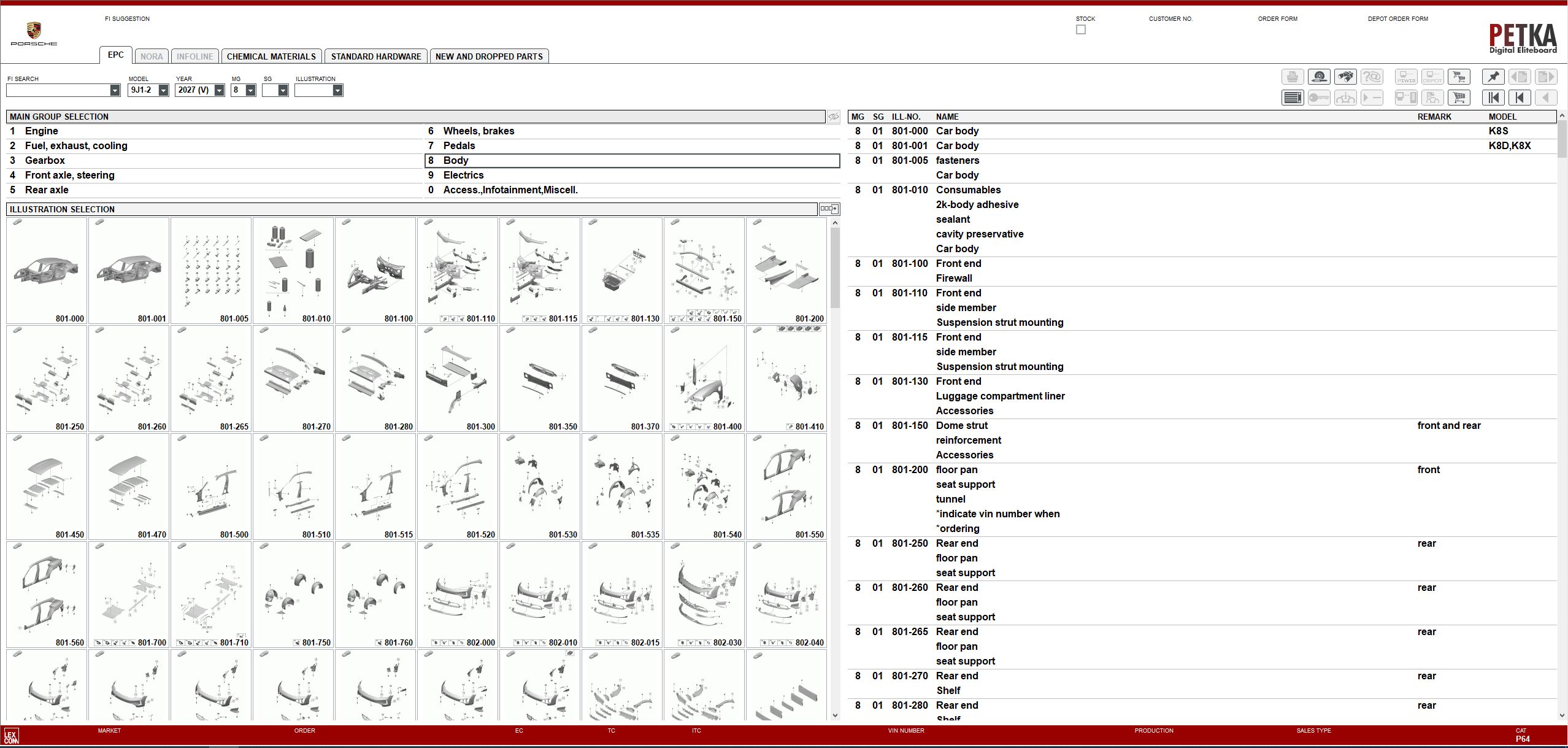The height and width of the screenshot is (748, 1568).
Task: Open the print function in the toolbar
Action: click(x=1293, y=77)
